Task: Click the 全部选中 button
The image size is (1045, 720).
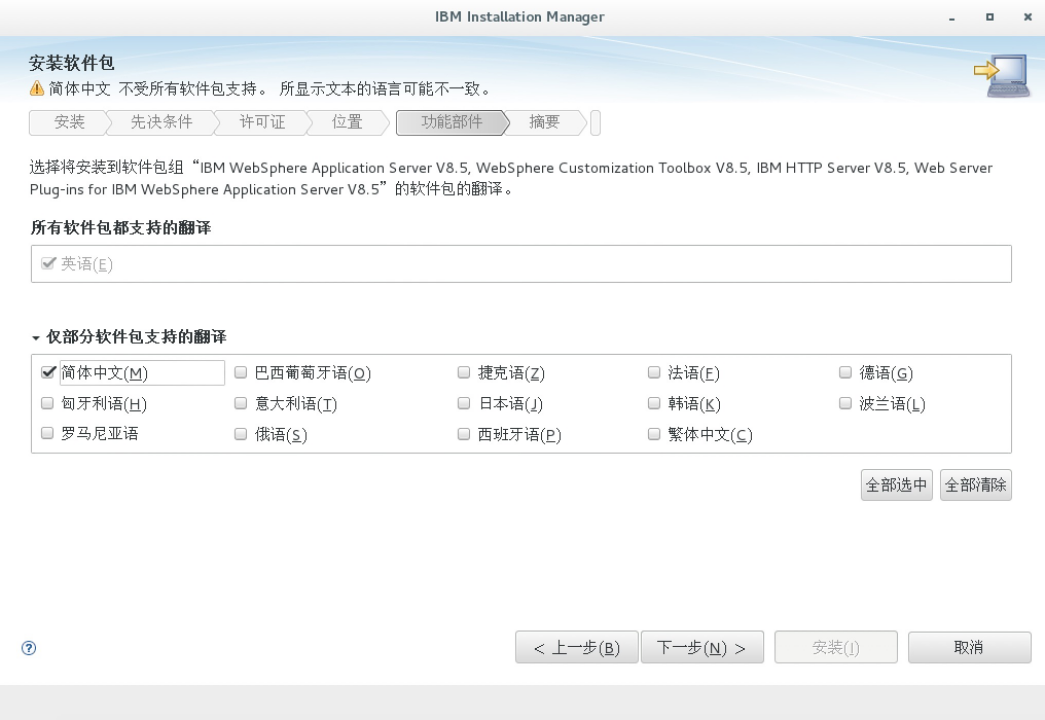Action: point(896,485)
